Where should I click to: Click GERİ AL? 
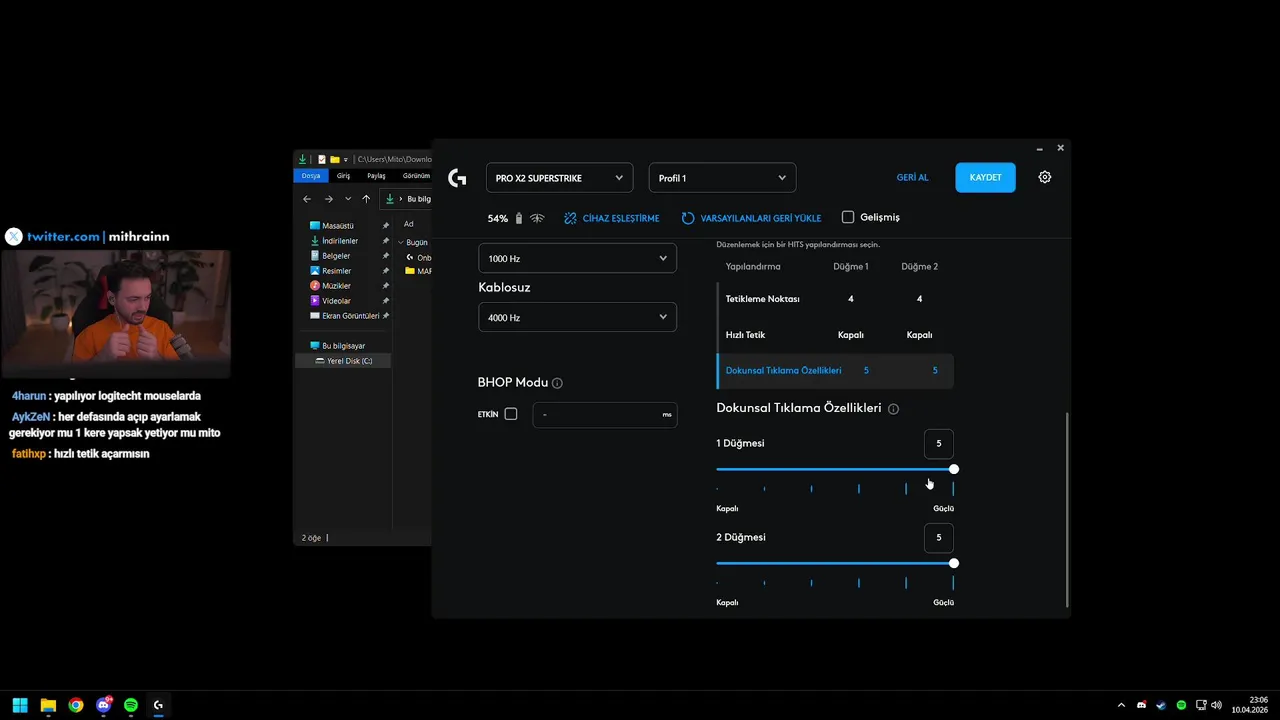pyautogui.click(x=912, y=177)
